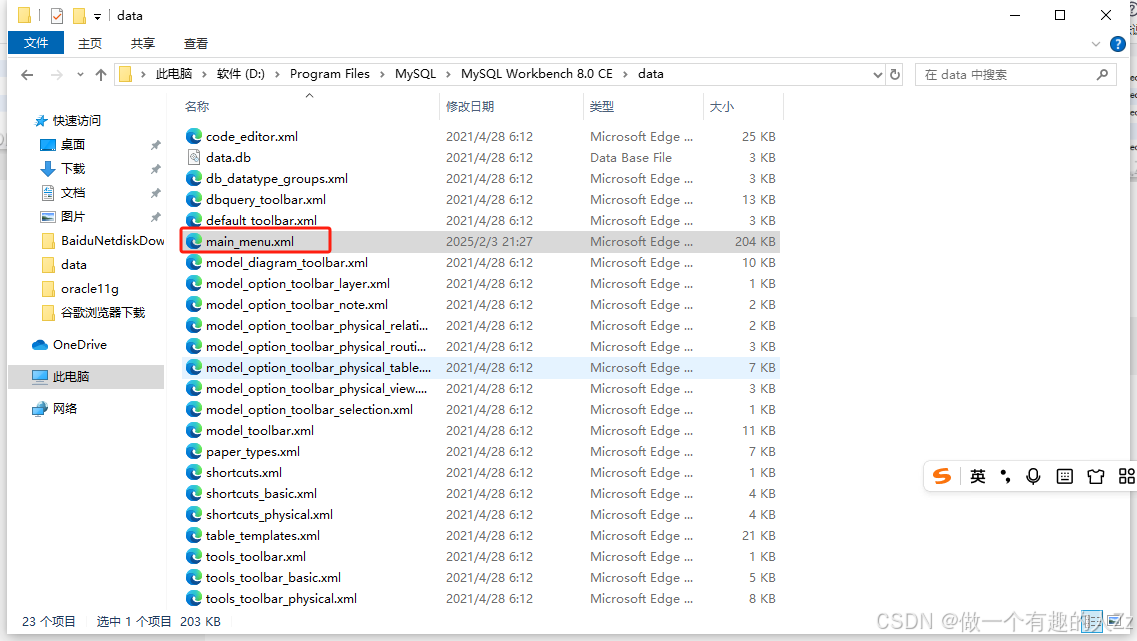
Task: Select model_option_toolbar_selection.xml file name
Action: point(309,410)
